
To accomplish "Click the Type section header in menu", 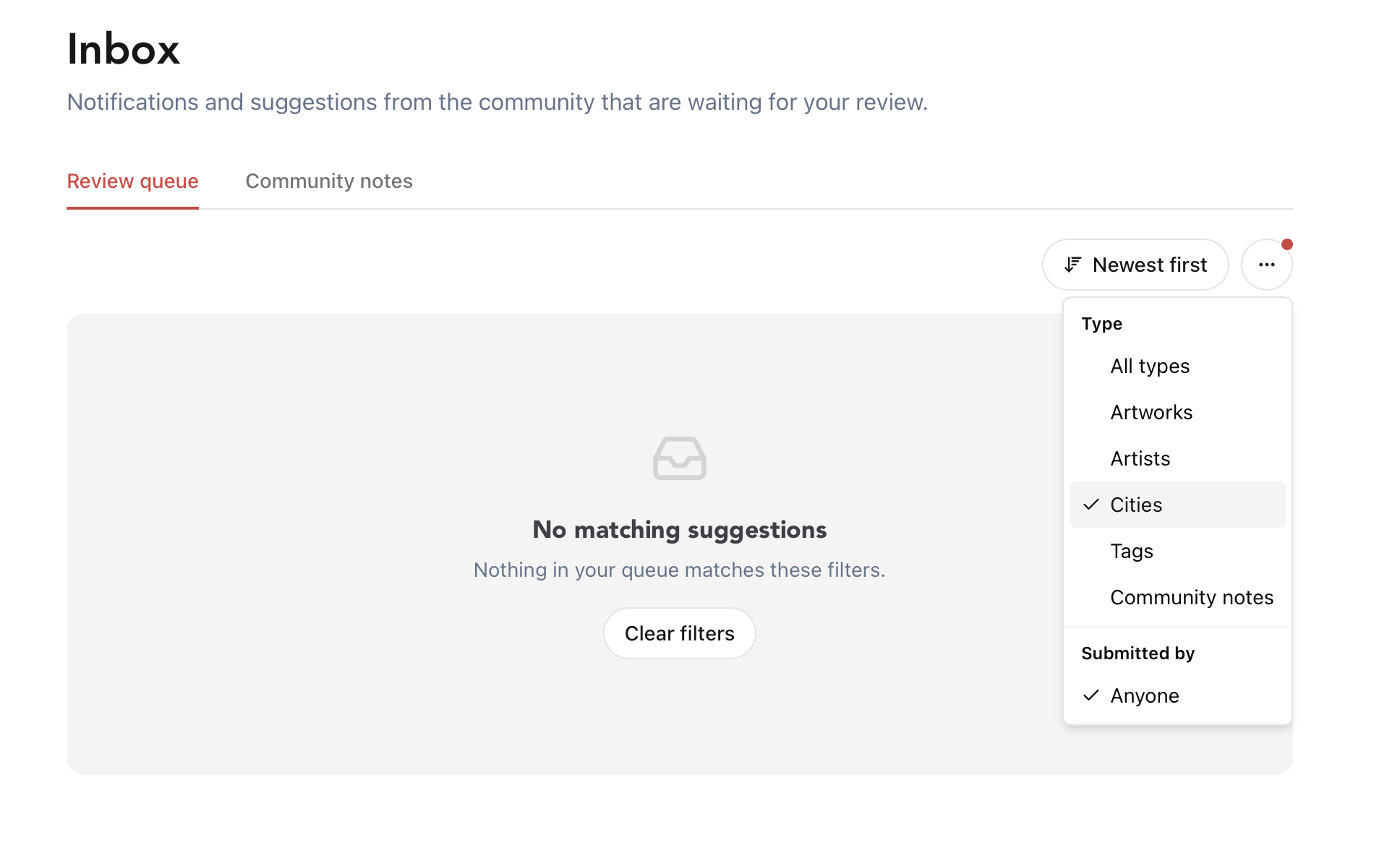I will (x=1102, y=323).
